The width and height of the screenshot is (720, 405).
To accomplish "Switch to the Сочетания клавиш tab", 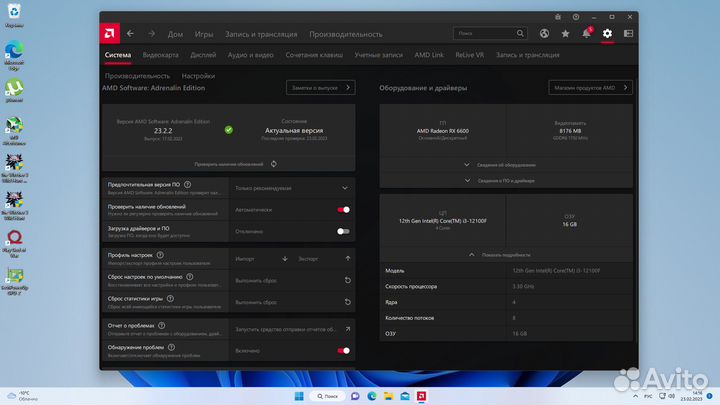I will (314, 55).
